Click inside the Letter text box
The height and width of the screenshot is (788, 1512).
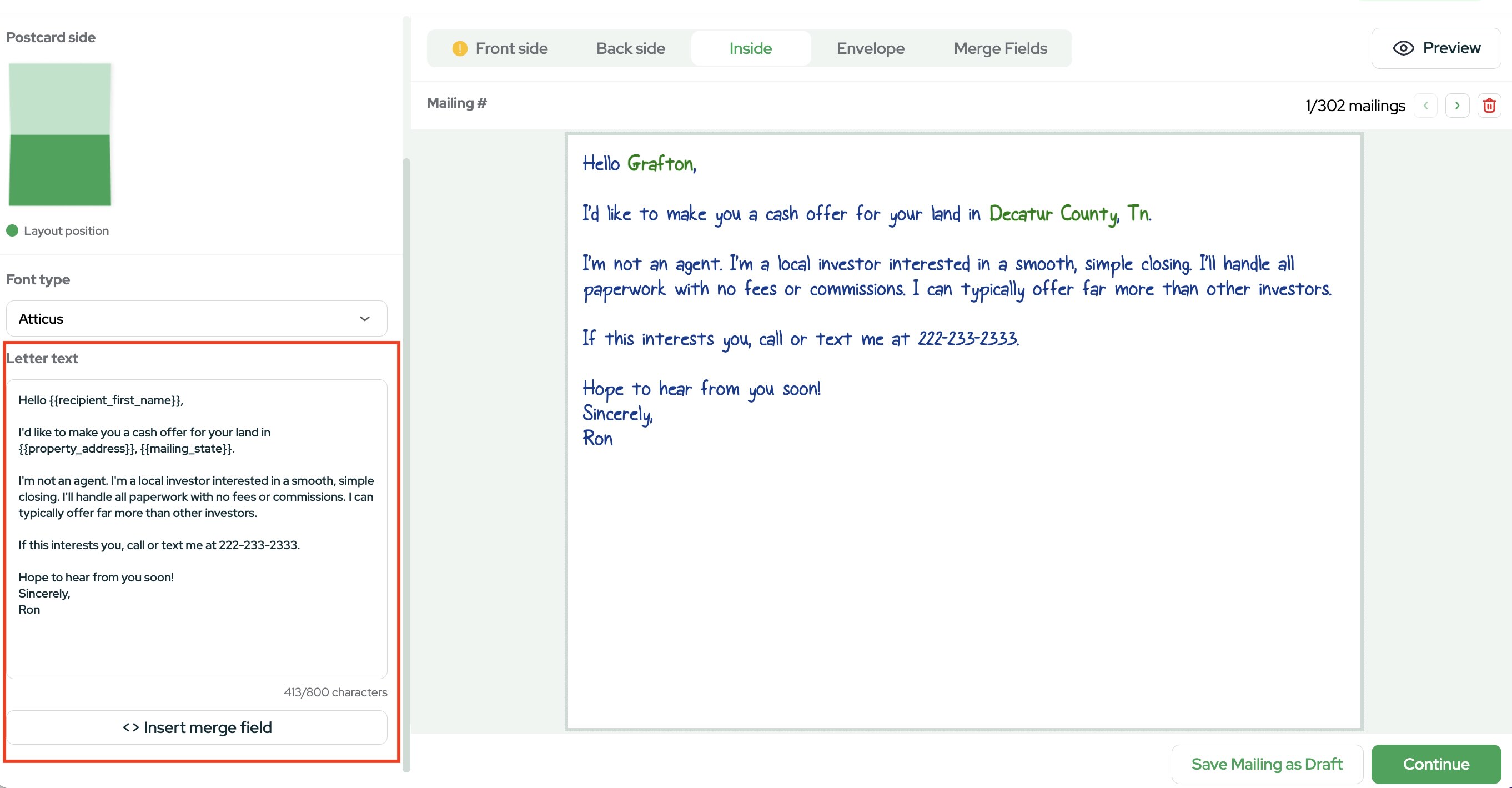pyautogui.click(x=196, y=643)
